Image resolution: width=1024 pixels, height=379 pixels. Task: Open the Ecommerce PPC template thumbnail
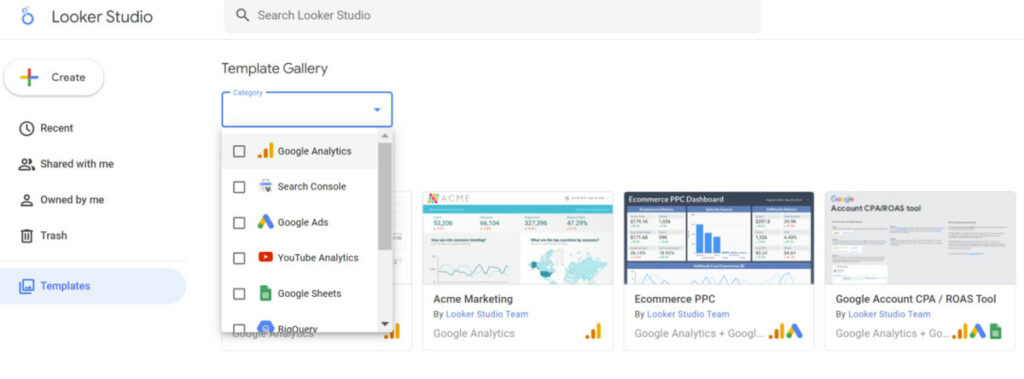(719, 238)
